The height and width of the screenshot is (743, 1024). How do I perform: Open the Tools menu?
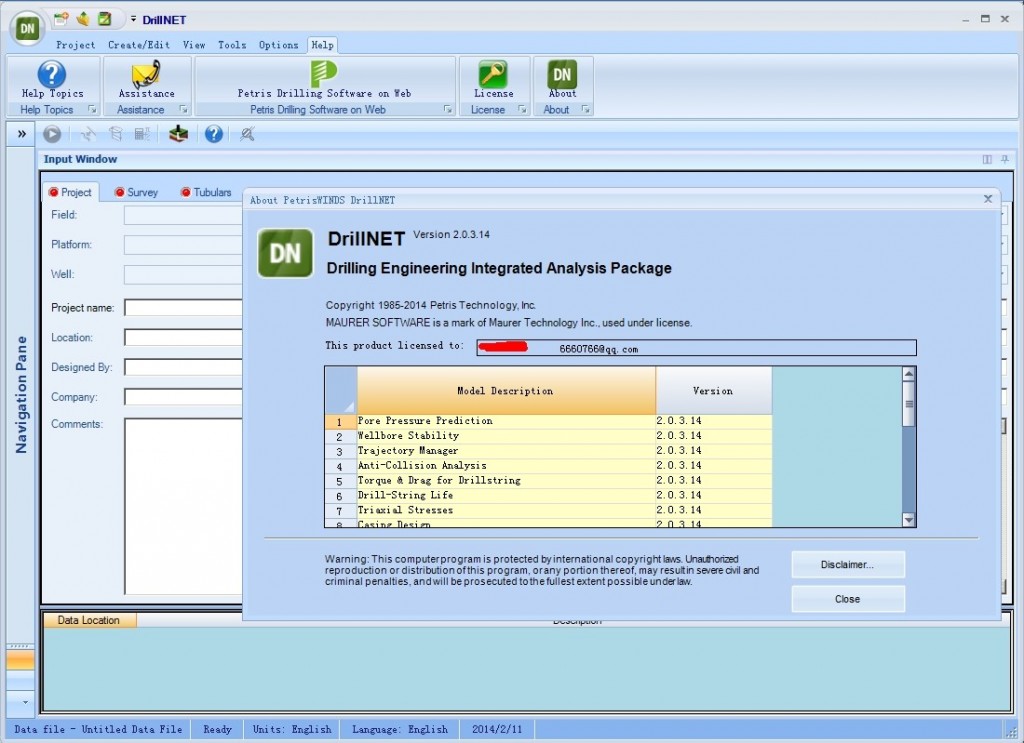[x=232, y=44]
